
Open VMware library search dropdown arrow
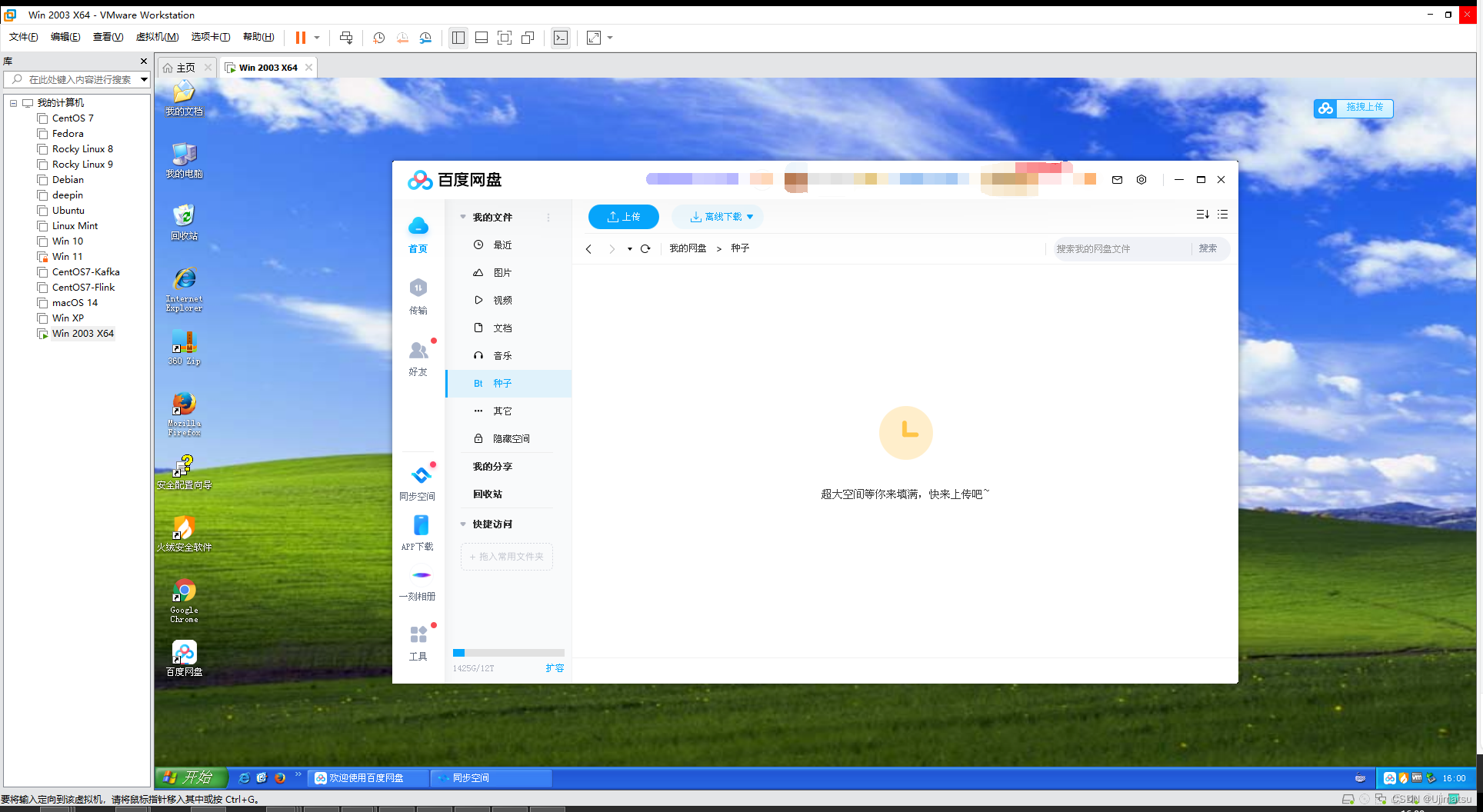coord(144,79)
